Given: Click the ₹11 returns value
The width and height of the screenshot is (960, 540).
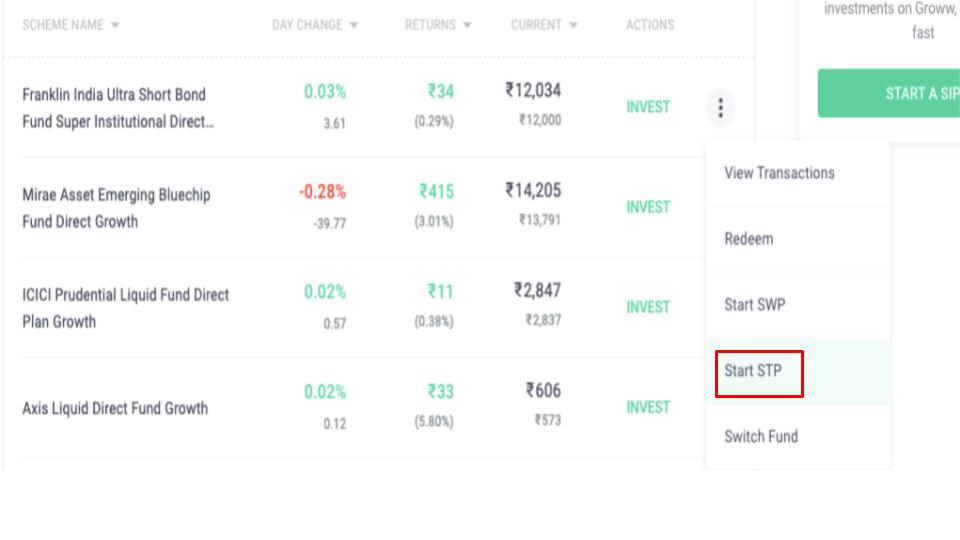Looking at the screenshot, I should (x=441, y=291).
